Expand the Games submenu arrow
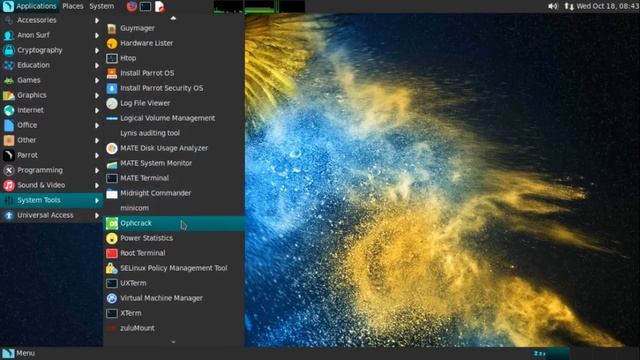Screen dimensions: 640x360 (x=97, y=80)
